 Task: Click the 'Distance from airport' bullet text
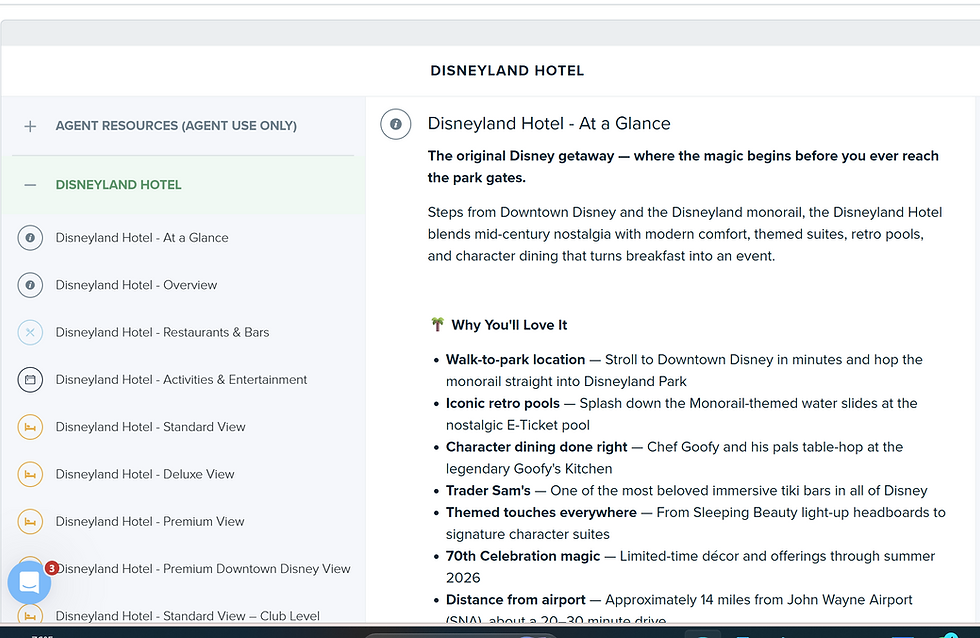[516, 601]
